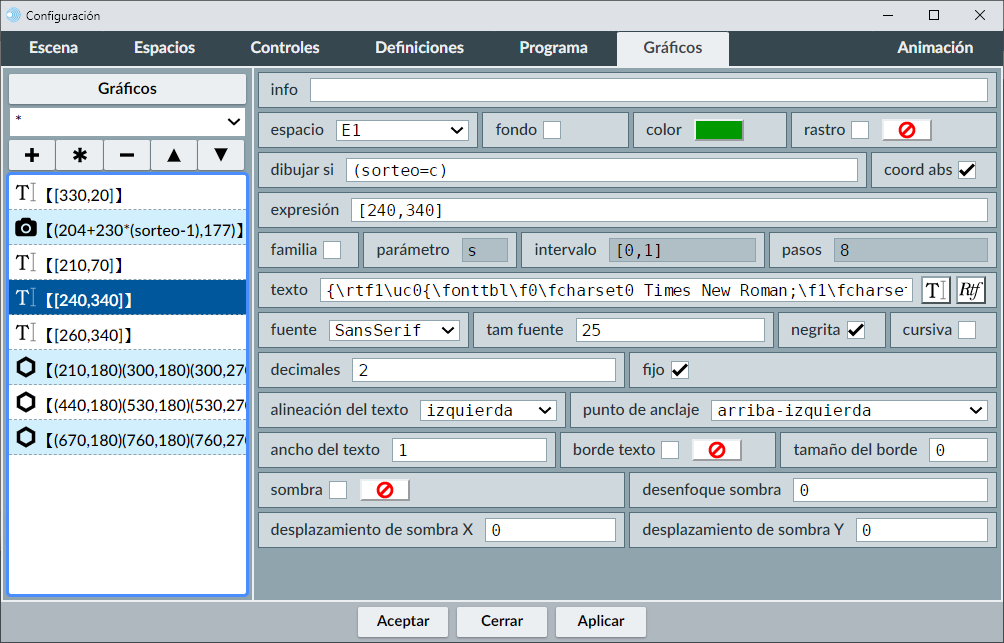Open the plain text editor icon

pos(935,290)
